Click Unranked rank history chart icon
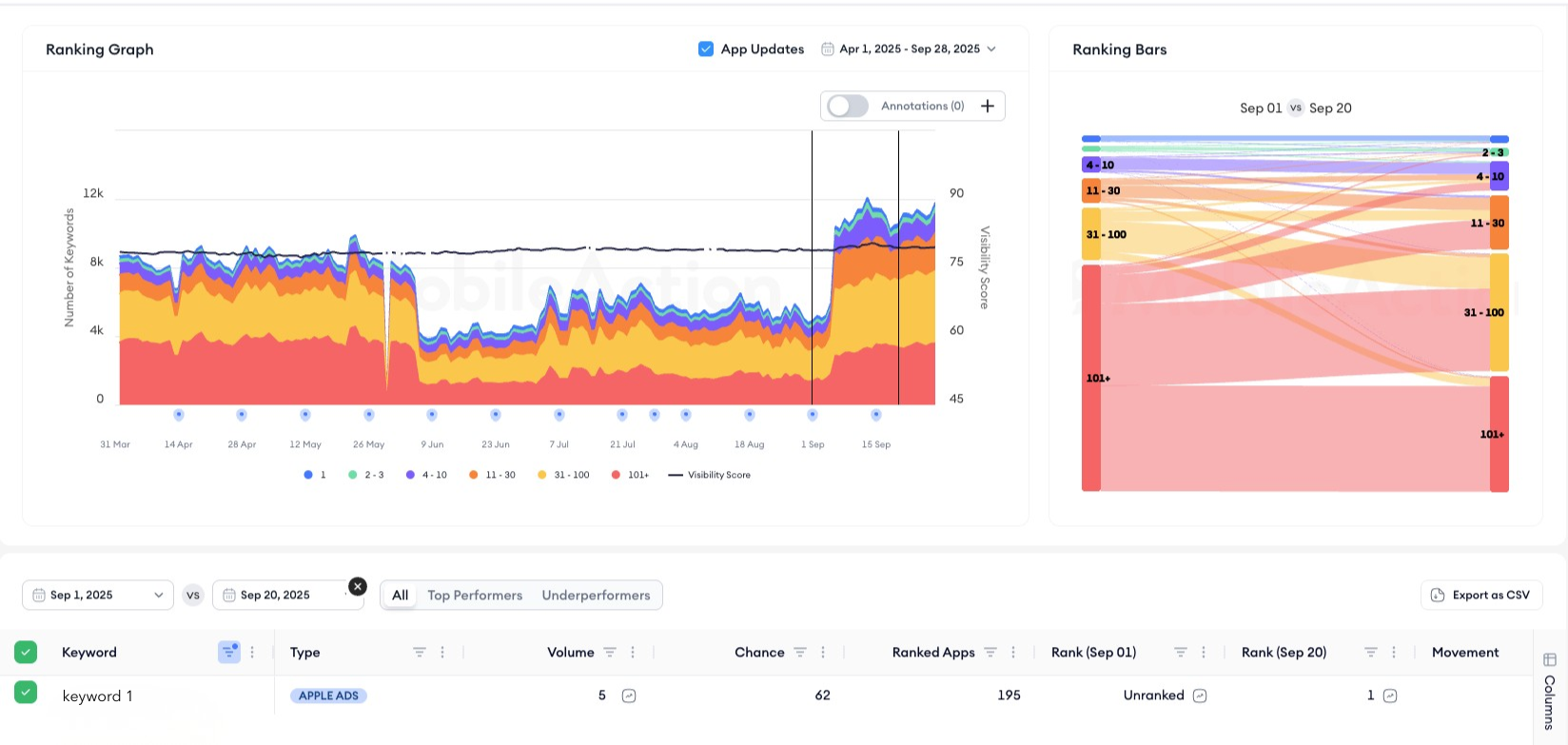This screenshot has width=1568, height=745. (1200, 696)
